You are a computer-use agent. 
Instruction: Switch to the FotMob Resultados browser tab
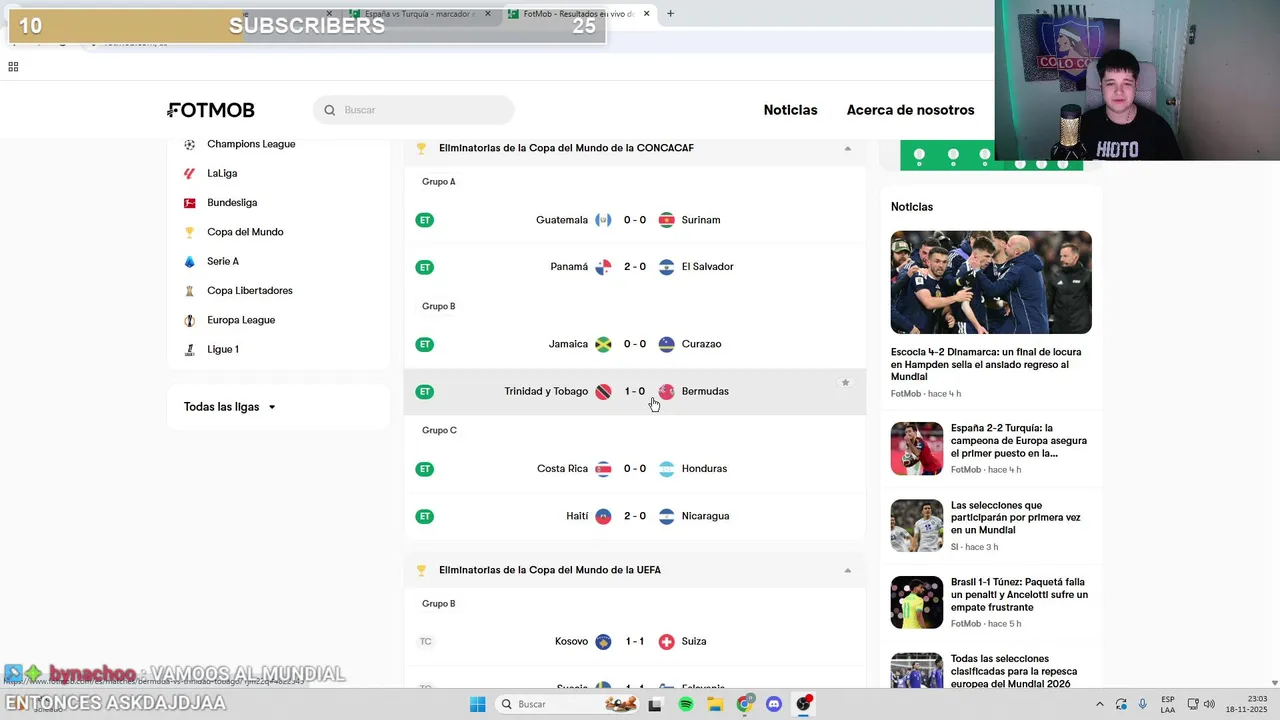(578, 14)
